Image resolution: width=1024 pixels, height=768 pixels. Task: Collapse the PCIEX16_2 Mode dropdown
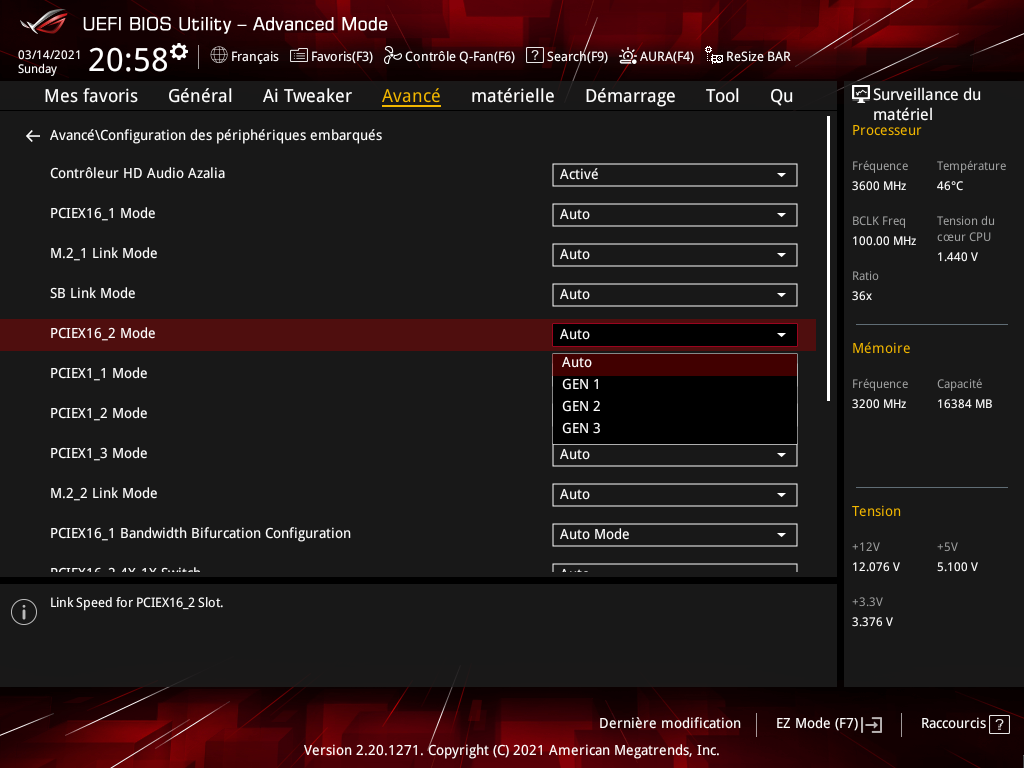pos(675,335)
